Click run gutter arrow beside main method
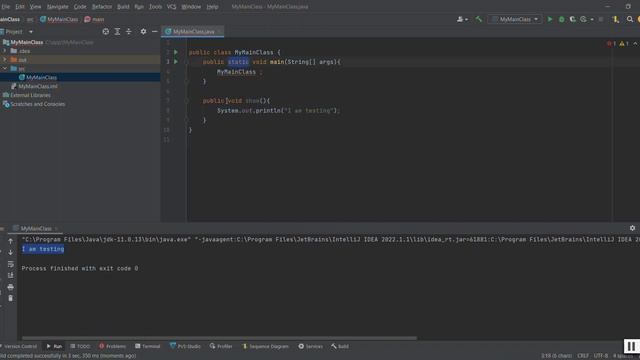This screenshot has height=360, width=640. tap(176, 62)
